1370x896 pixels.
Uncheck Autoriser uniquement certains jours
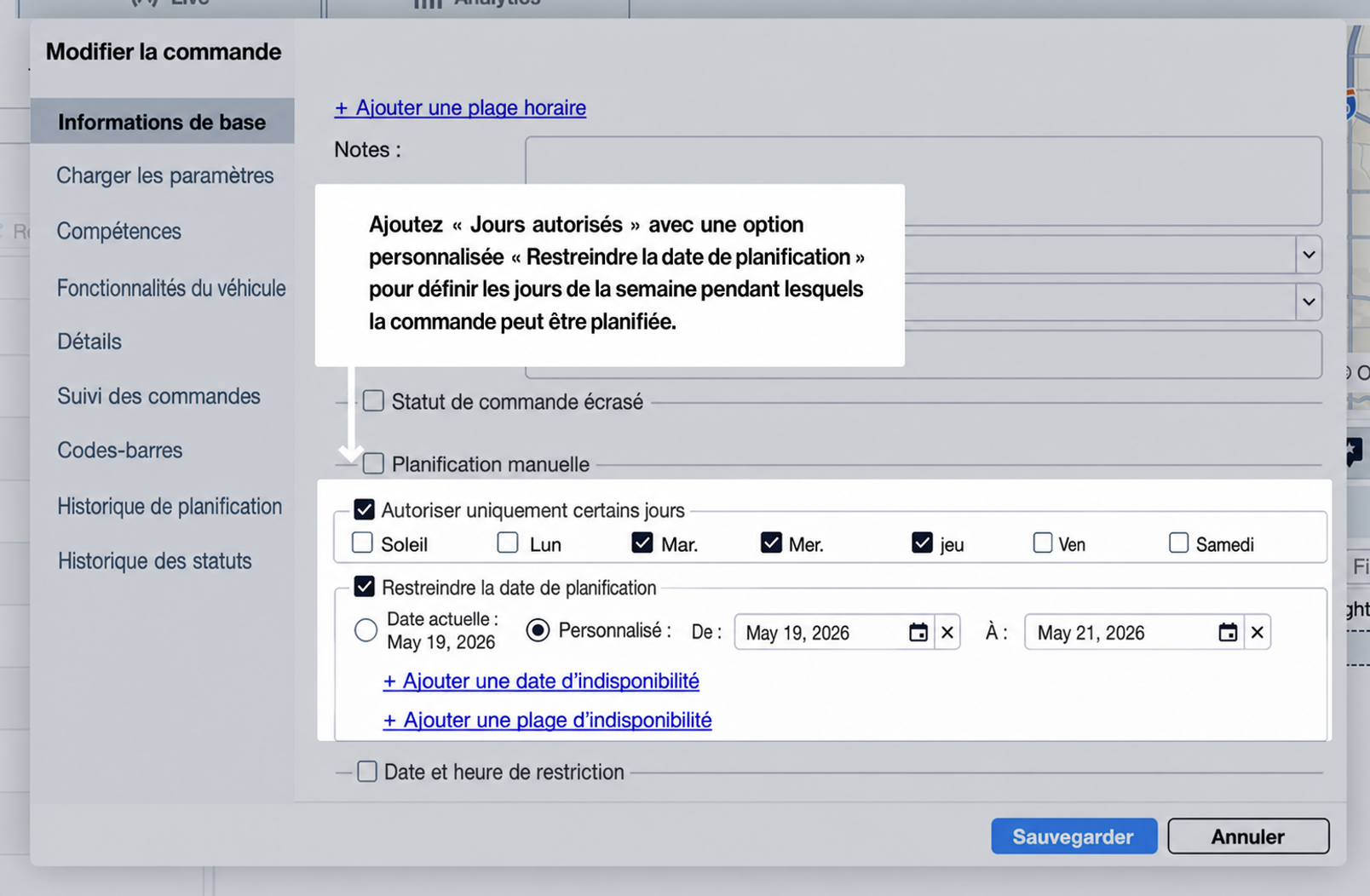point(364,509)
